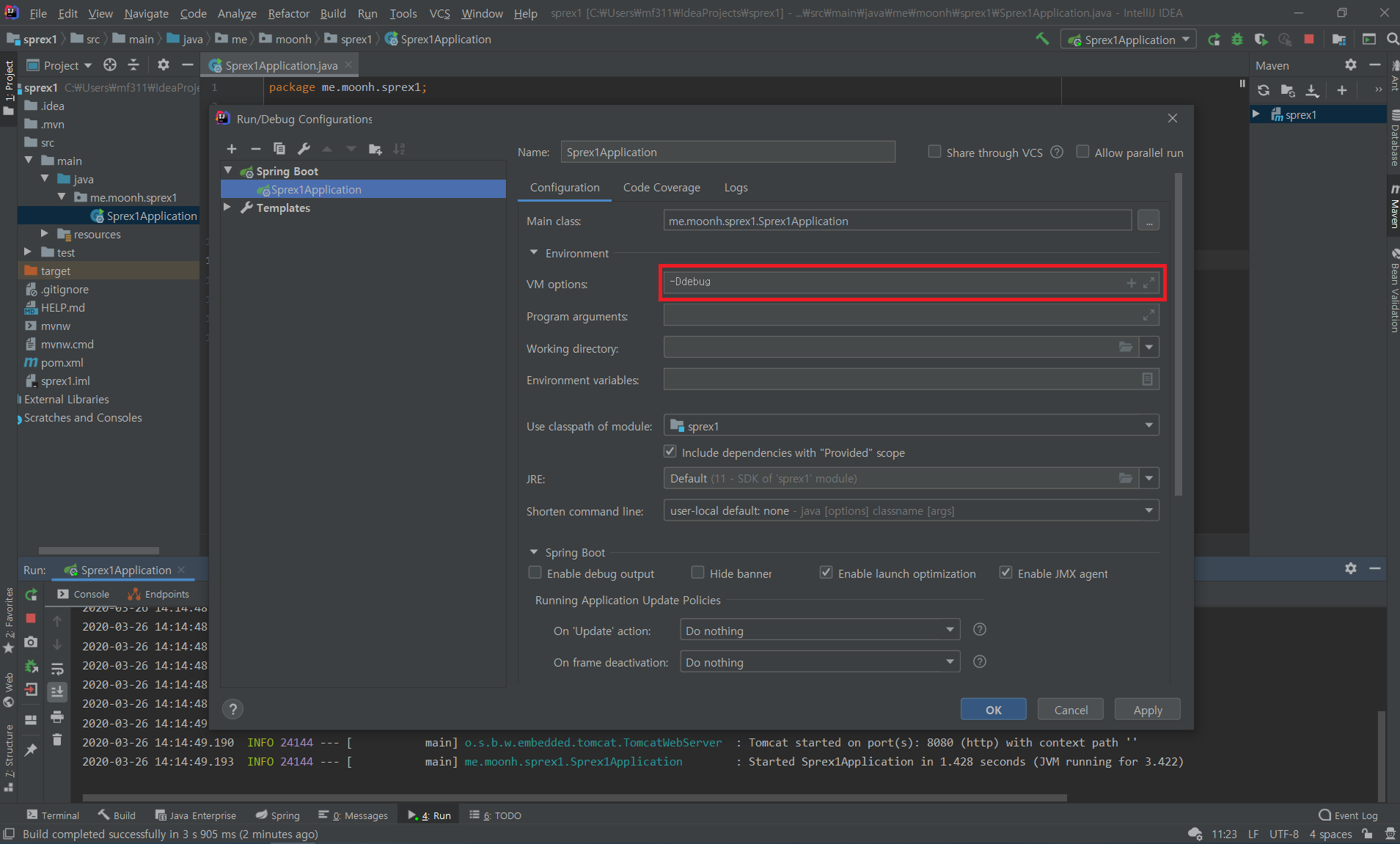The width and height of the screenshot is (1400, 844).
Task: Browse for working directory folder
Action: [x=1126, y=347]
